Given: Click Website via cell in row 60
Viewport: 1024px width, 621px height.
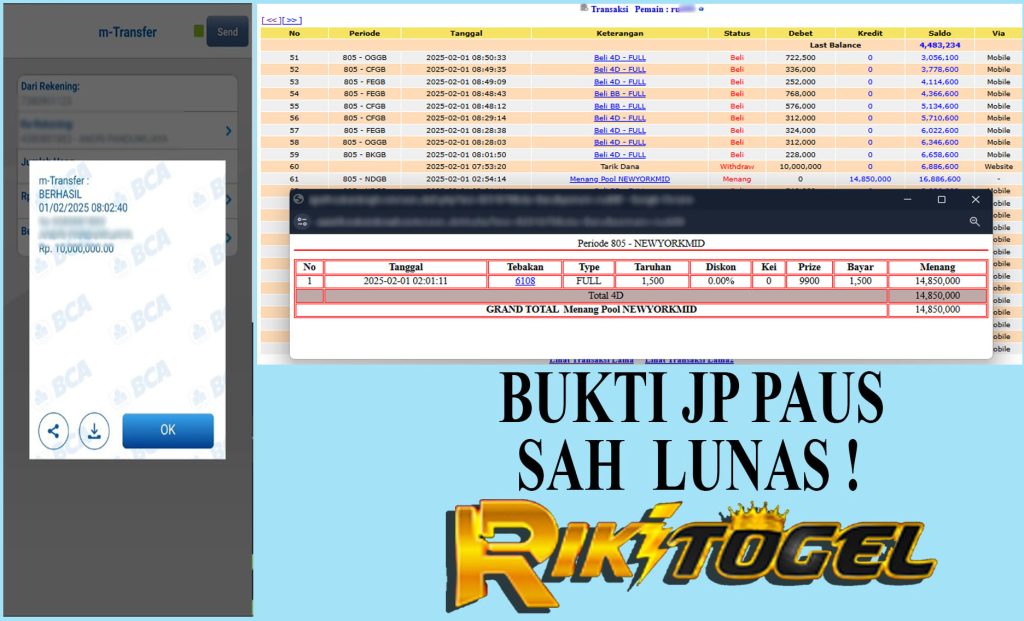Looking at the screenshot, I should [999, 167].
